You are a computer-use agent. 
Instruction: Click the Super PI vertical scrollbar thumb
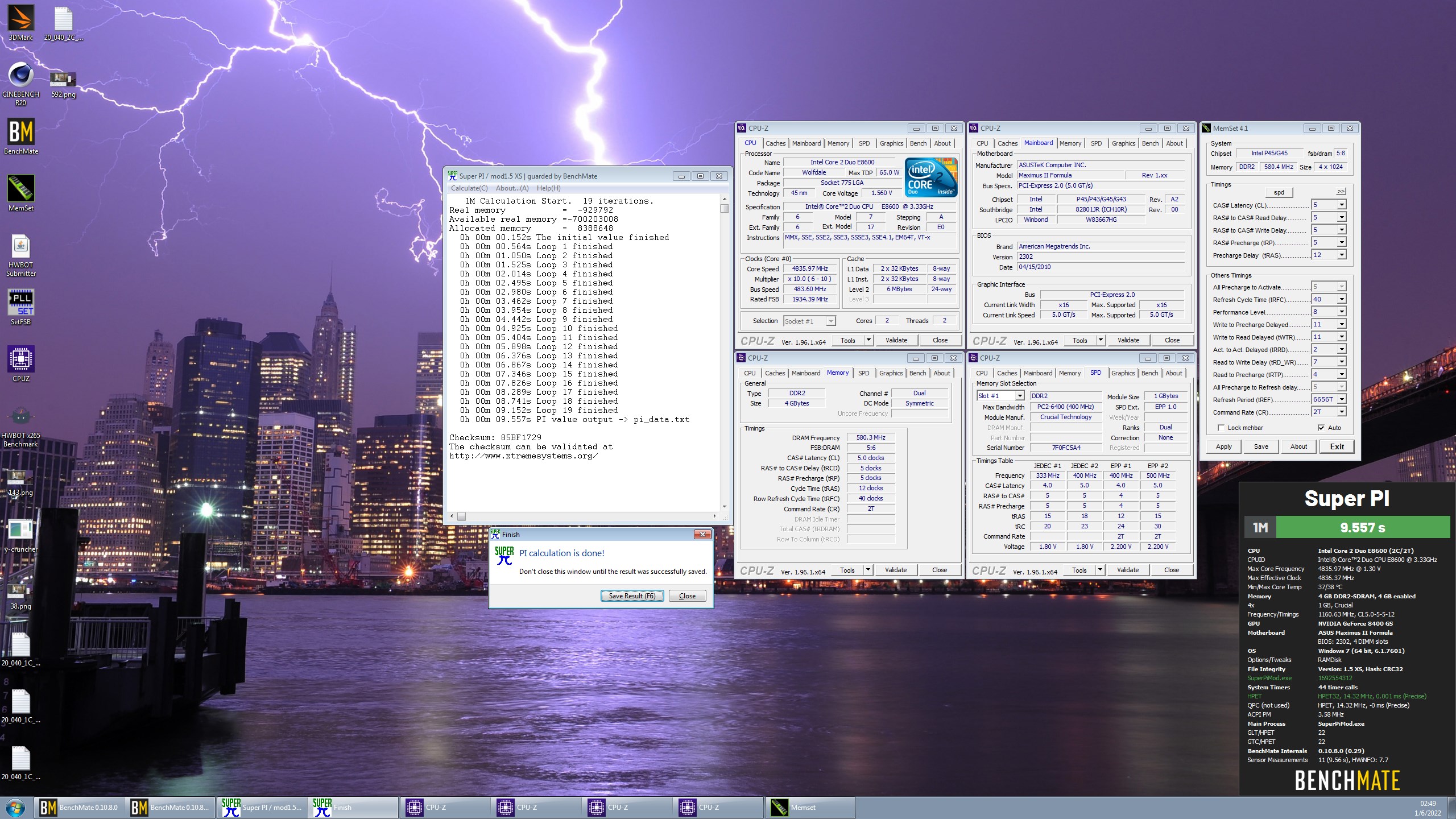[x=725, y=209]
